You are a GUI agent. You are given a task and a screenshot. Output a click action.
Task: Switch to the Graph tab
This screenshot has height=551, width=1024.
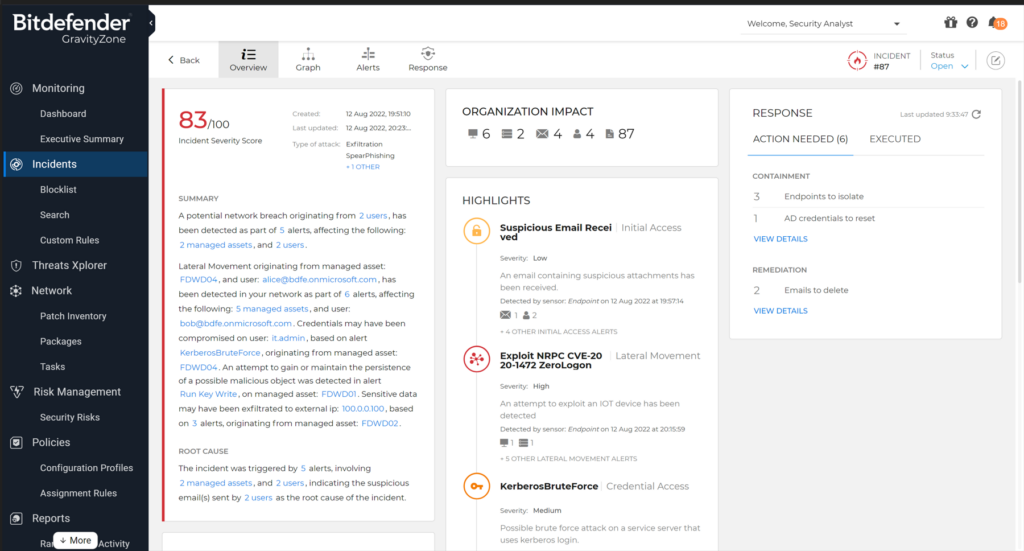click(308, 59)
